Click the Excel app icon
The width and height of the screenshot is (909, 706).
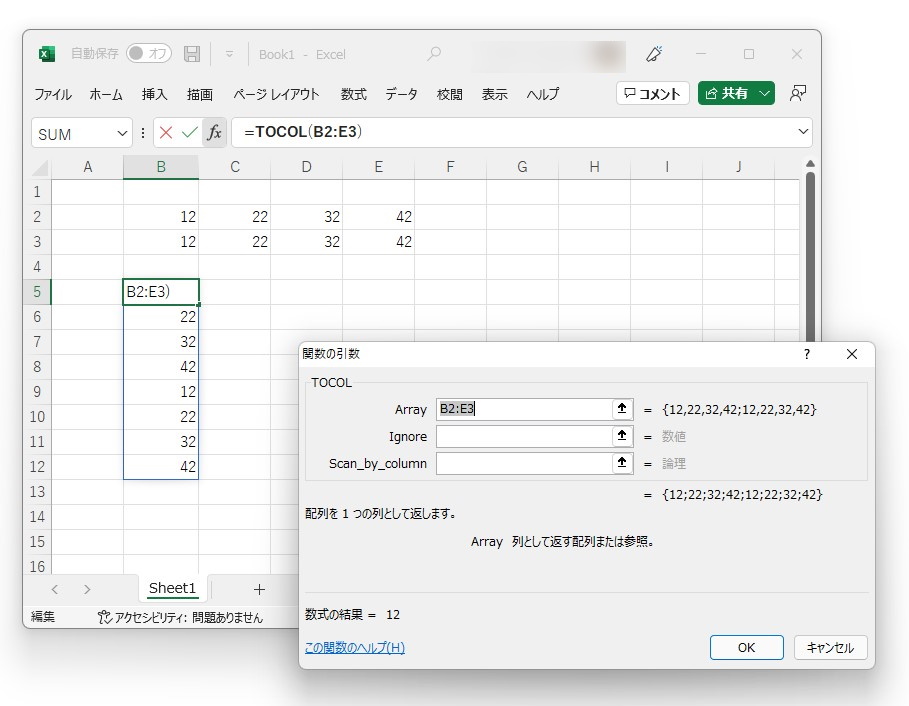[47, 54]
